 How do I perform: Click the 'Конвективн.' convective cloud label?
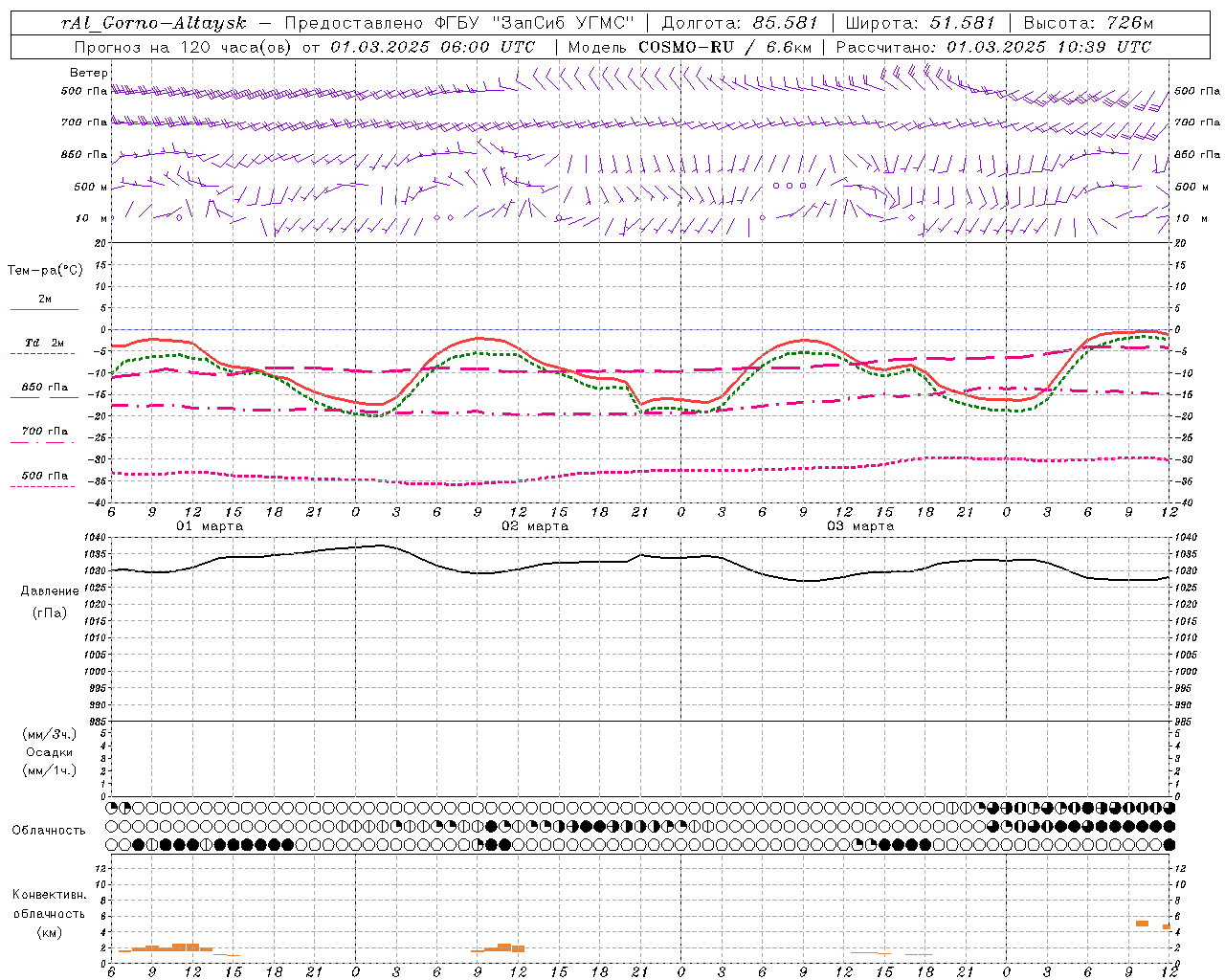49,895
